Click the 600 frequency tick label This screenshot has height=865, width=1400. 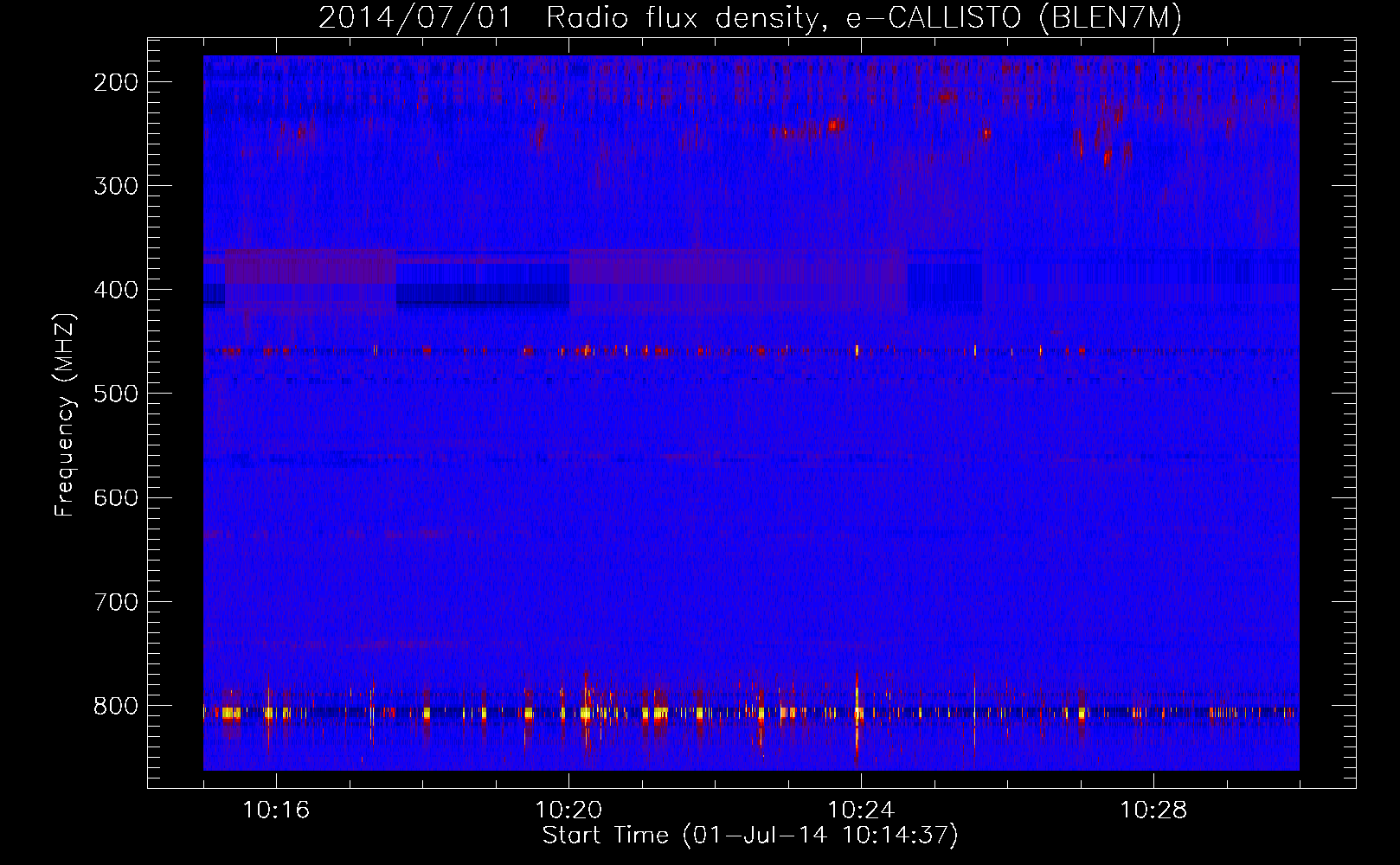116,497
